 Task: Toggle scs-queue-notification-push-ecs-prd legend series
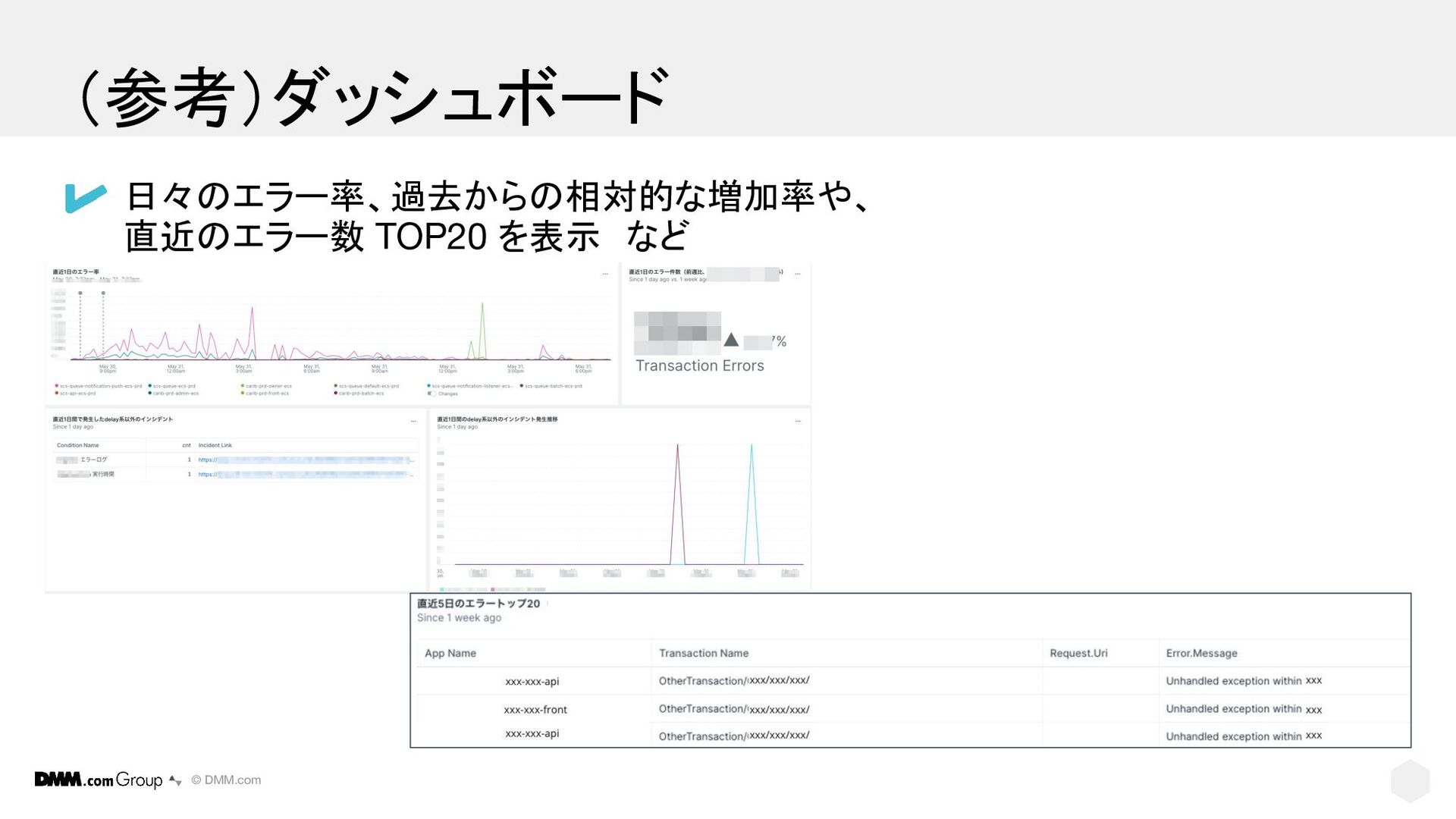click(x=100, y=386)
